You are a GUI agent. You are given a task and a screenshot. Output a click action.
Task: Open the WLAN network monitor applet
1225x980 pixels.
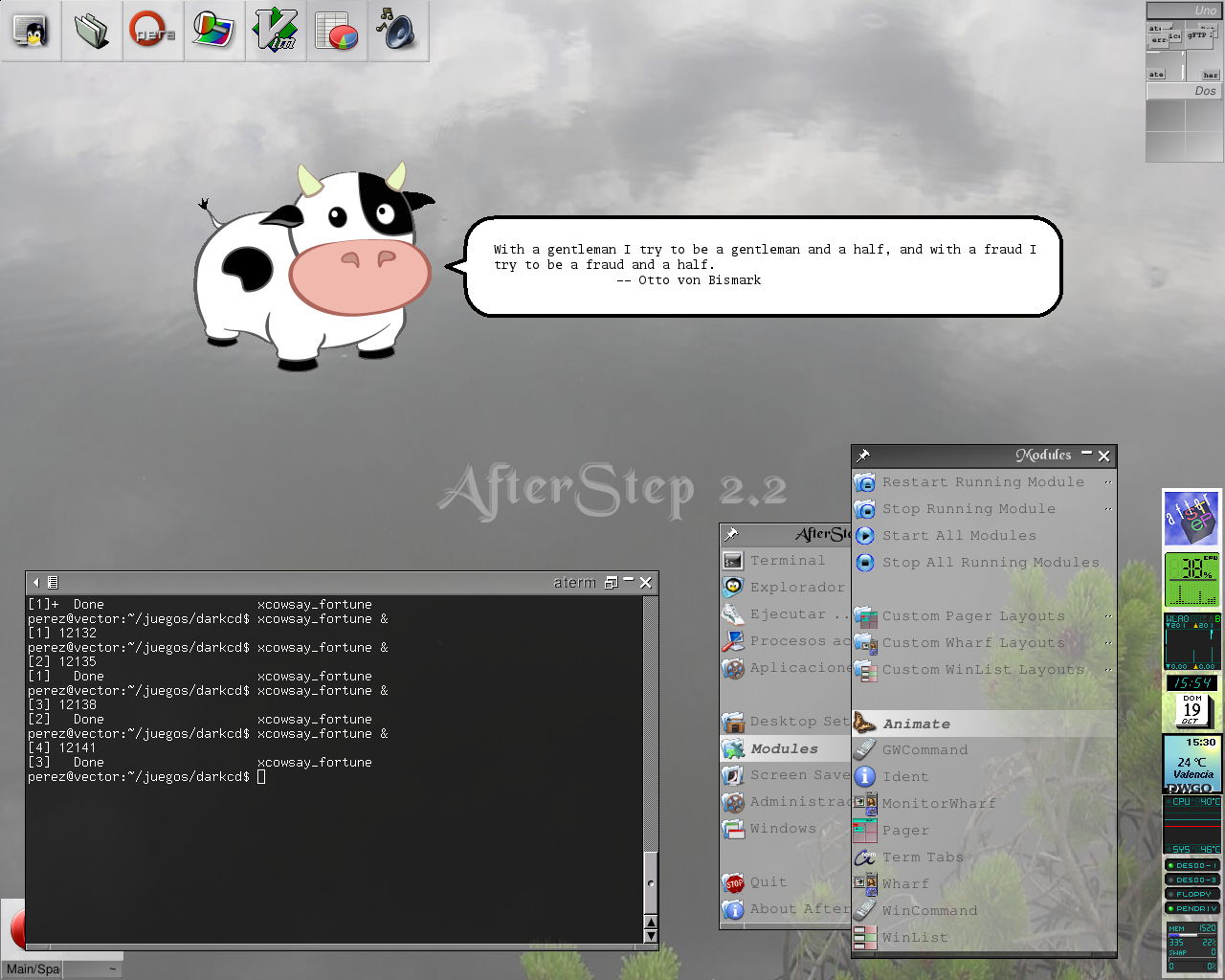click(x=1192, y=641)
